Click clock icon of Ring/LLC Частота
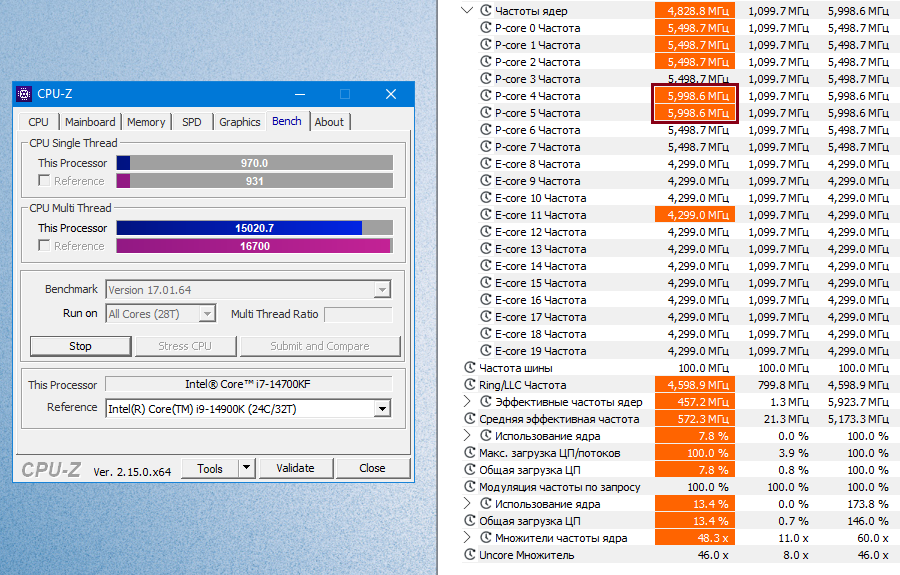 click(470, 384)
